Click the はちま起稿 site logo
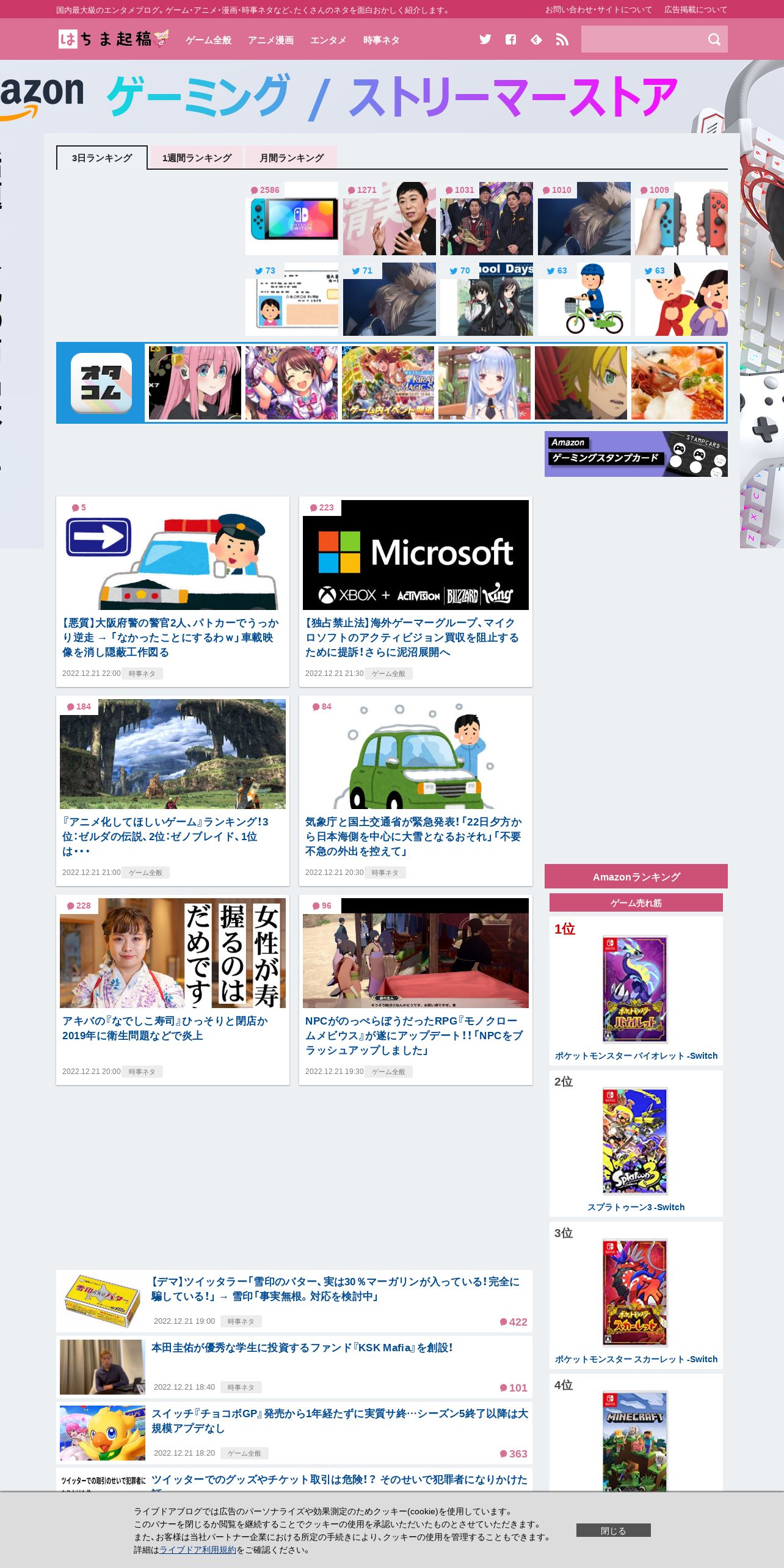This screenshot has height=1568, width=784. point(114,39)
